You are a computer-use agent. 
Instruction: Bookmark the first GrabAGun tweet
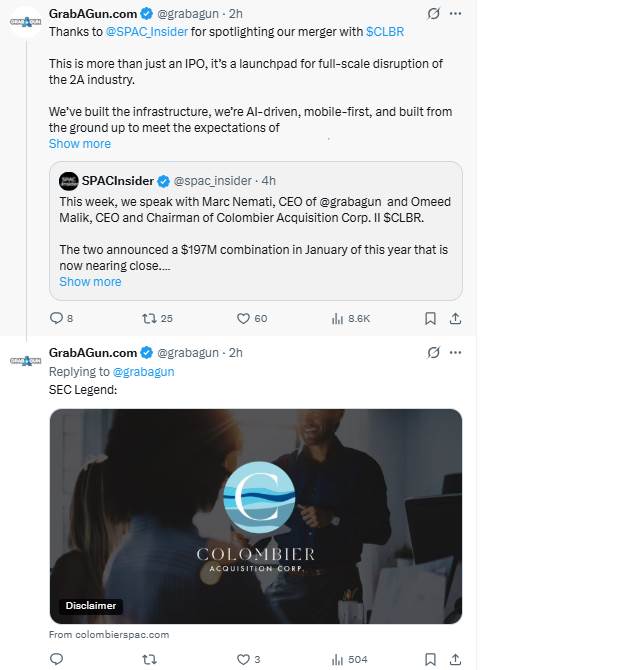tap(430, 318)
